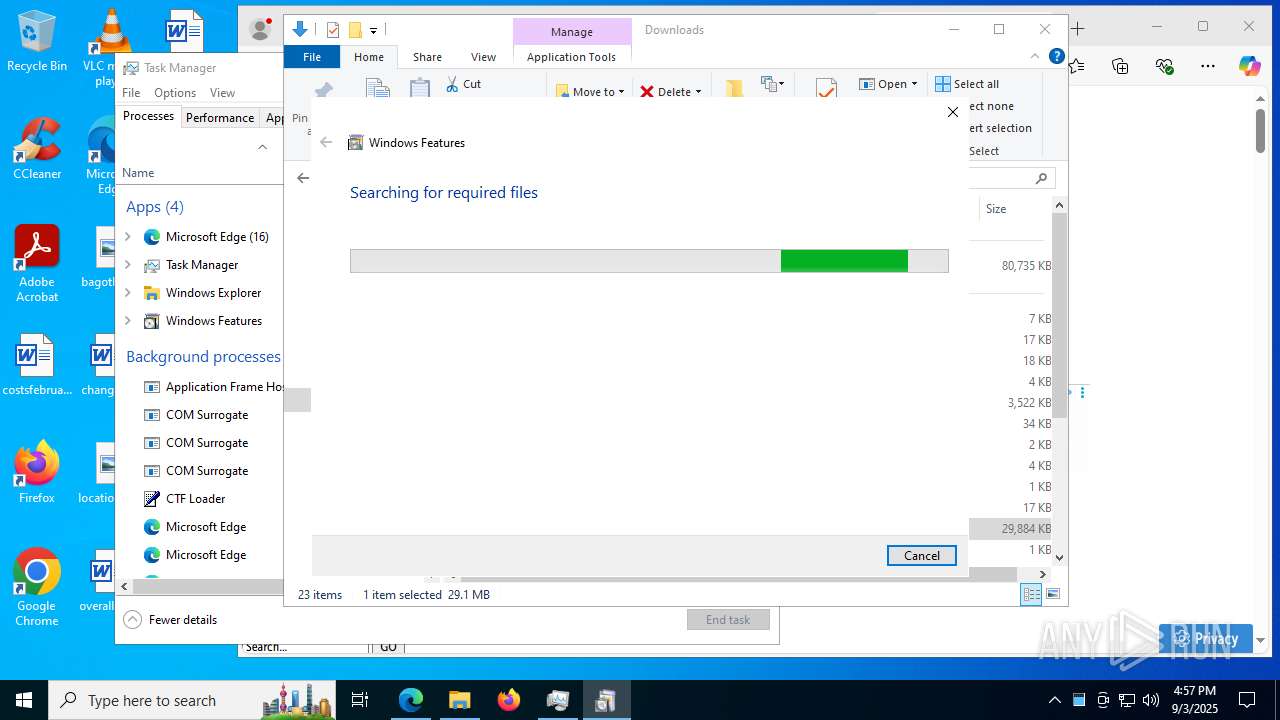Collapse the Explorer ribbon chevron
The width and height of the screenshot is (1280, 720).
point(1035,56)
